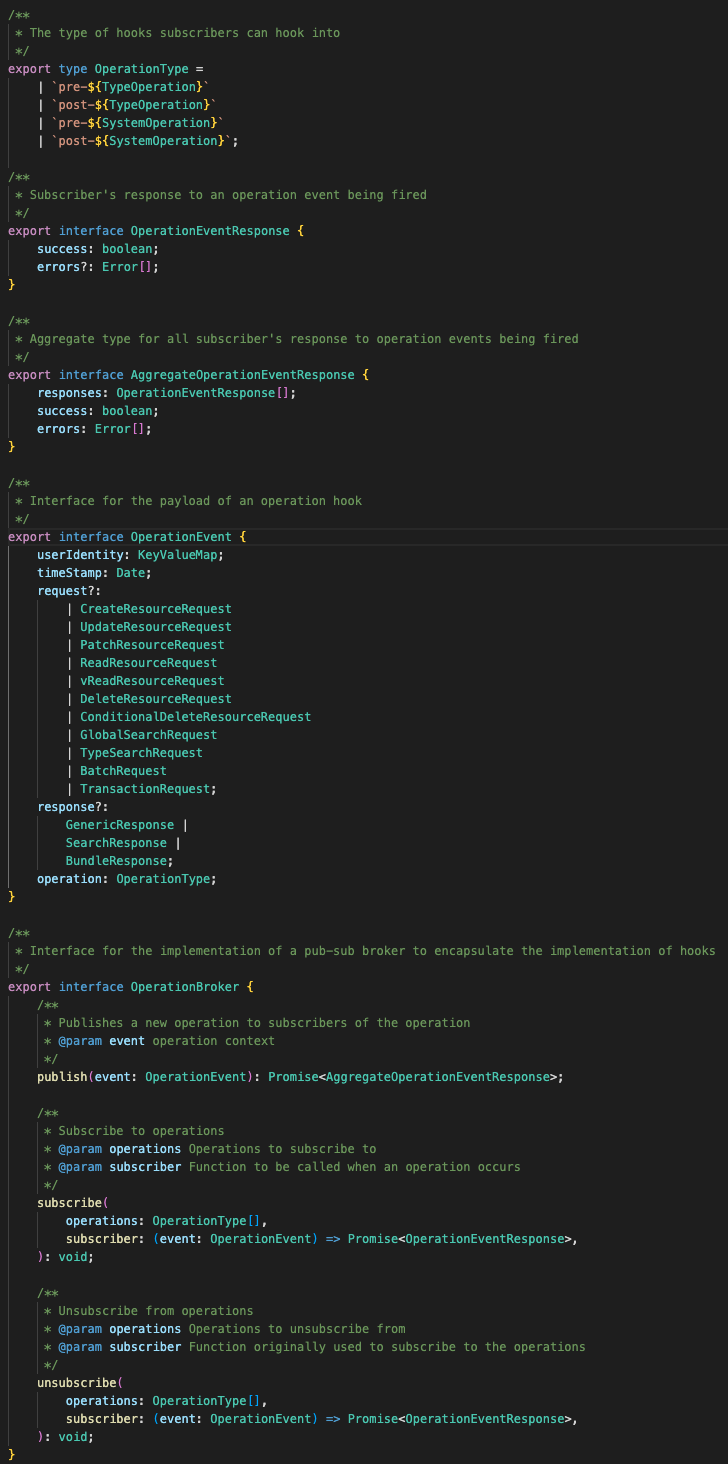Click the "TransactionRequest;" union member
Screen dimensions: 728x1464
[148, 789]
